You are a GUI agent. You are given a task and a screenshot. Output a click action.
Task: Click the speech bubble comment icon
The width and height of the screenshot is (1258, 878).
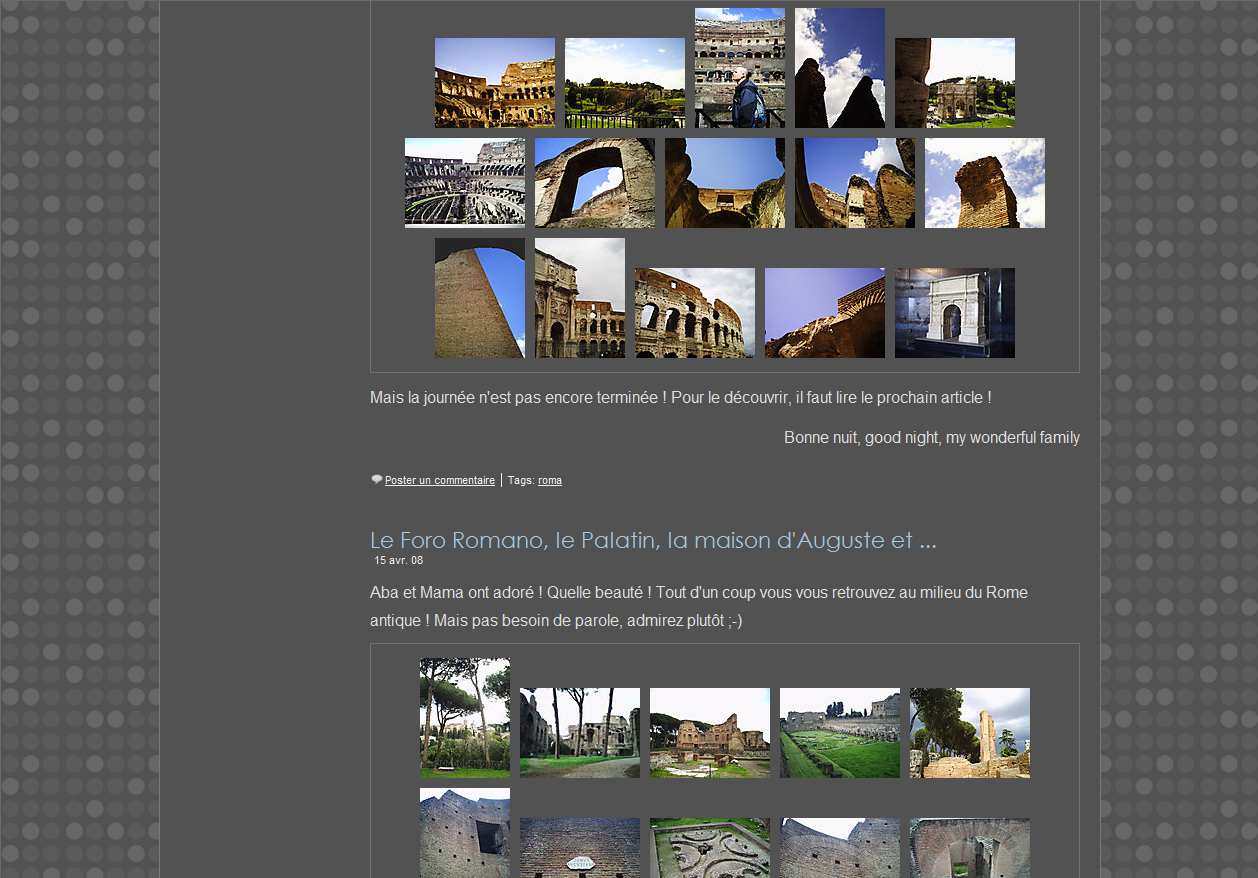pos(377,480)
